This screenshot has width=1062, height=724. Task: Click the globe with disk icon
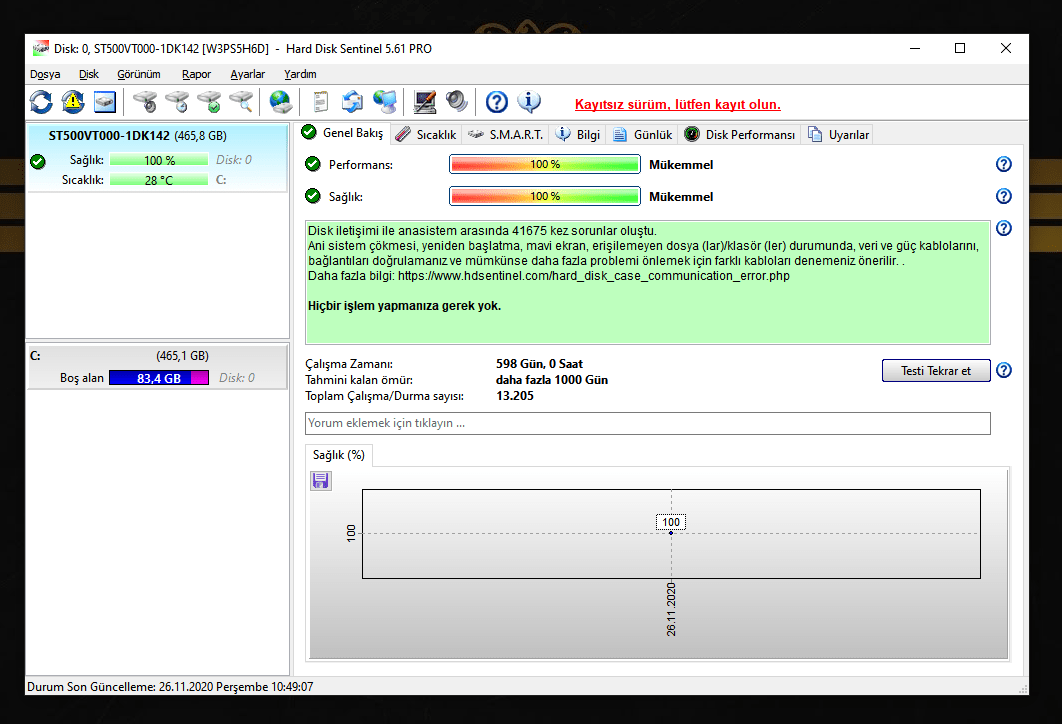pos(280,102)
